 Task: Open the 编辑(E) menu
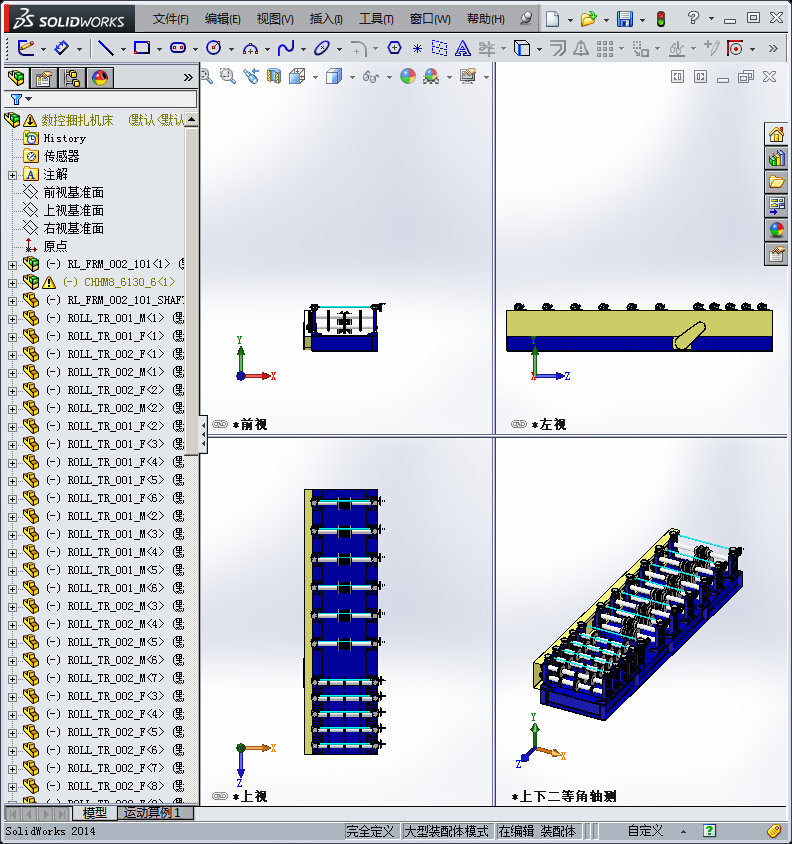222,19
